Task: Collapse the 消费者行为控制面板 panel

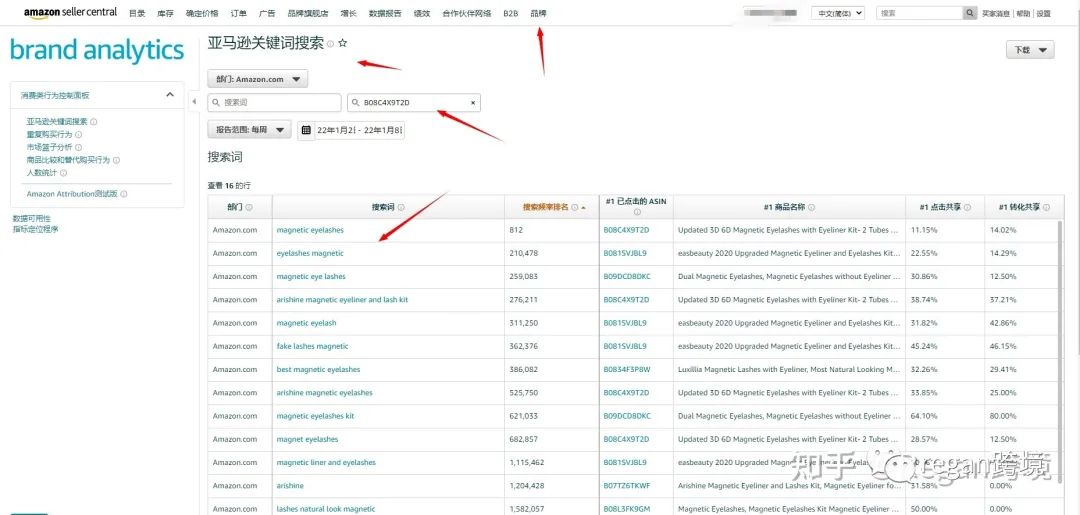Action: (170, 95)
